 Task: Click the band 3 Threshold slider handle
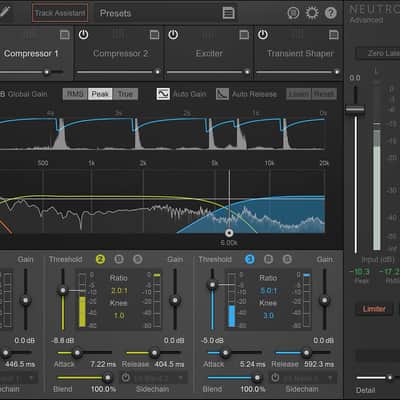(x=212, y=285)
